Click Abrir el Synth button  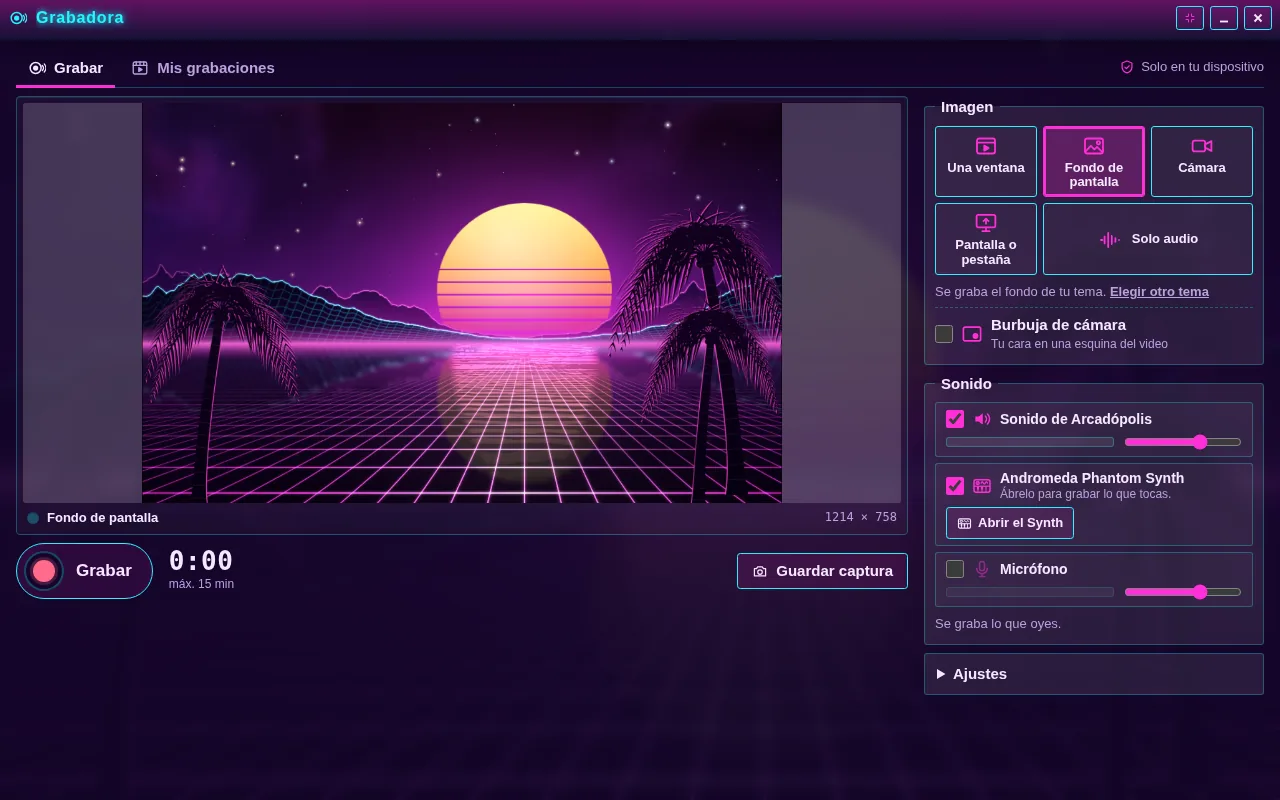(x=1010, y=523)
